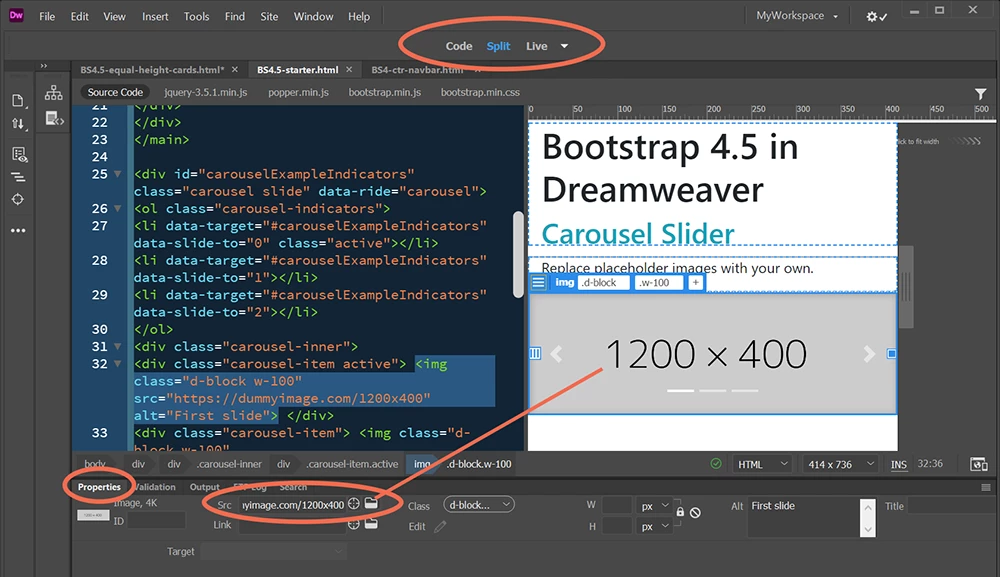Click Link point-to-file crosshair icon
This screenshot has width=1000, height=577.
[x=354, y=524]
